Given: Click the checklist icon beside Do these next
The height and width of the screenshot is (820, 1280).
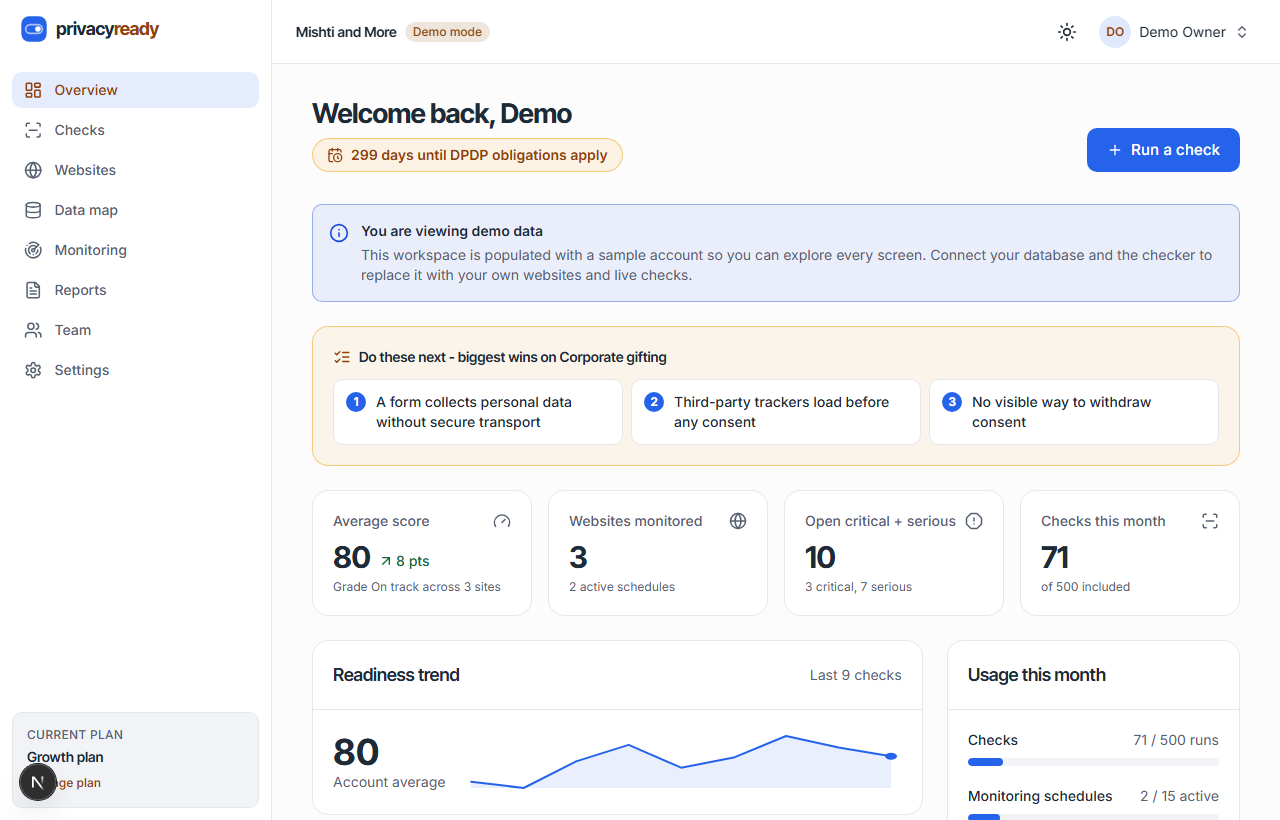Looking at the screenshot, I should 342,357.
